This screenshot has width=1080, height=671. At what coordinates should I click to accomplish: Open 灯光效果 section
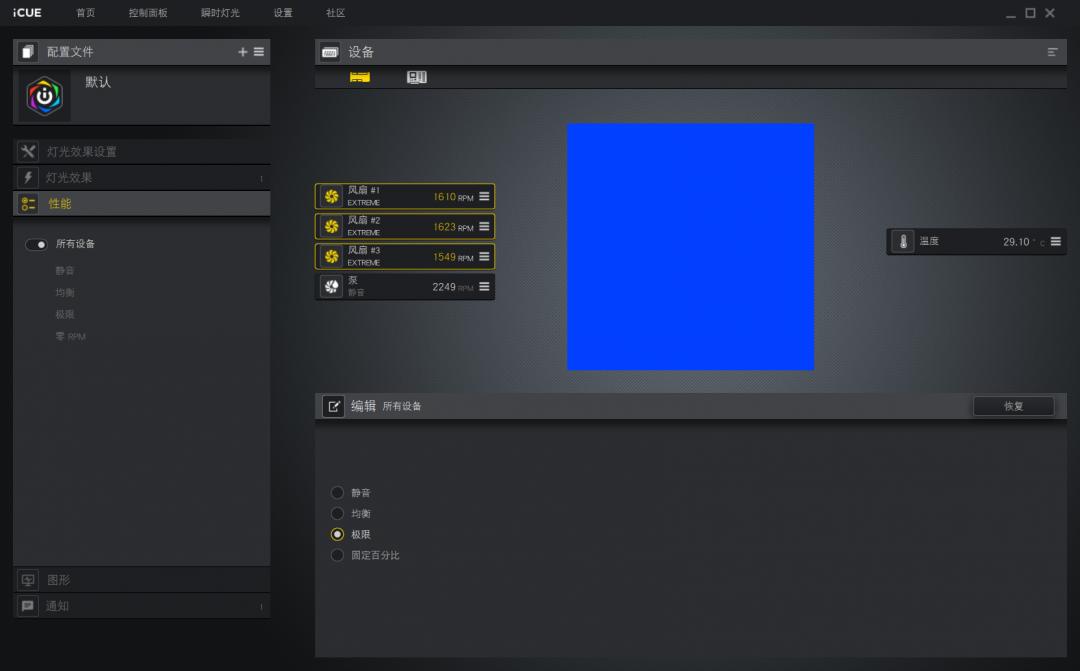click(141, 178)
